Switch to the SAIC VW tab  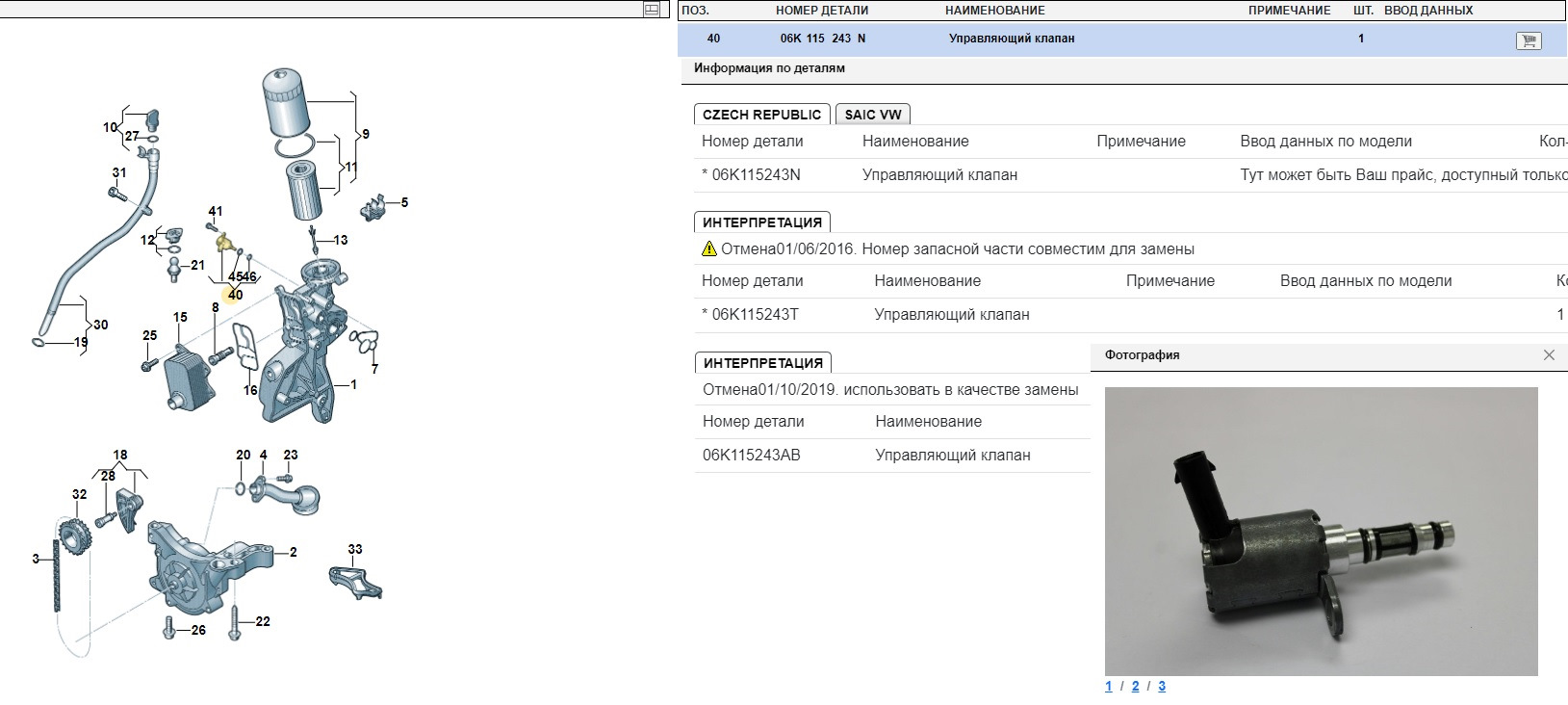click(873, 115)
